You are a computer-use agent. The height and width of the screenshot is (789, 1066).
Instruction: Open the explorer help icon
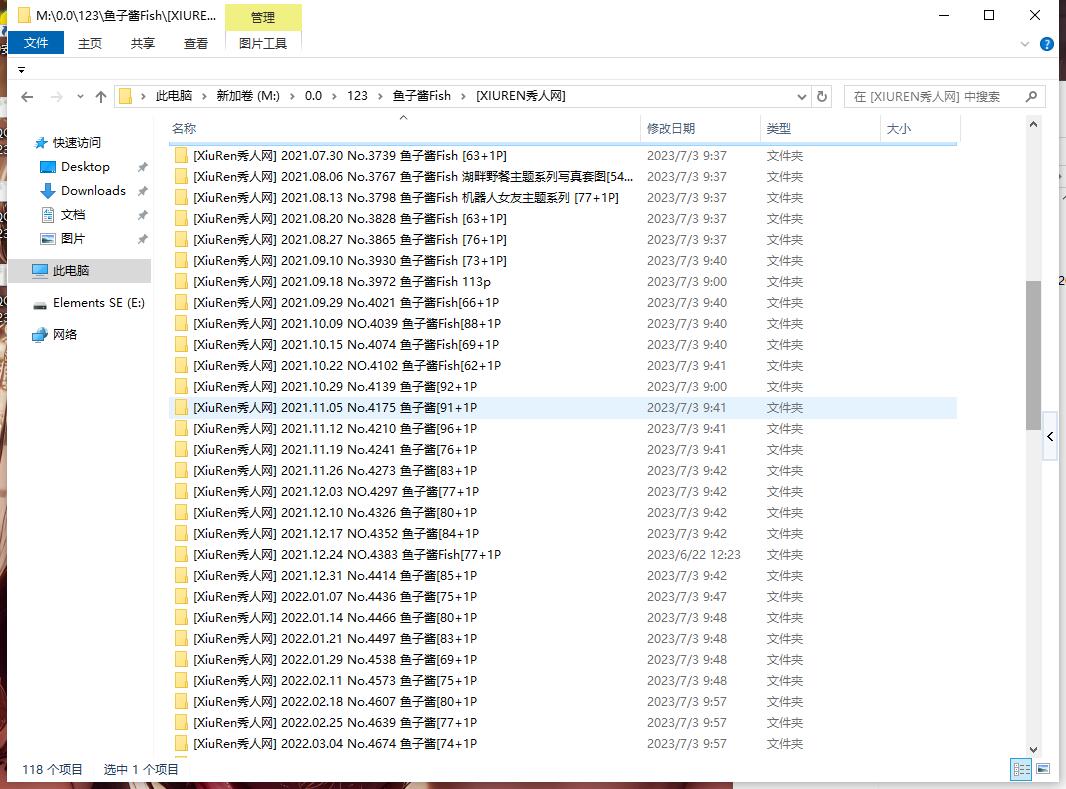point(1047,44)
